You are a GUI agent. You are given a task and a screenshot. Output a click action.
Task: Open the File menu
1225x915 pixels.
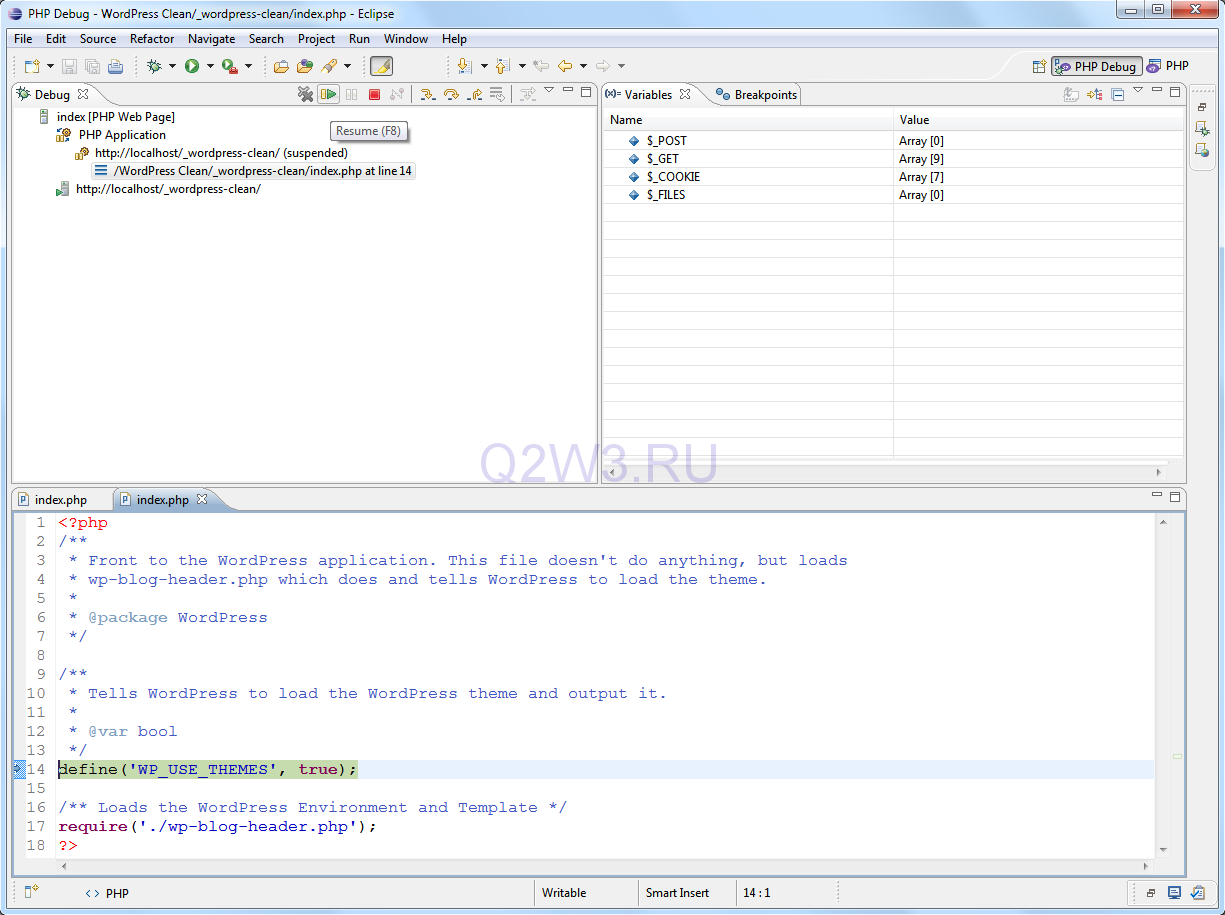click(x=23, y=39)
